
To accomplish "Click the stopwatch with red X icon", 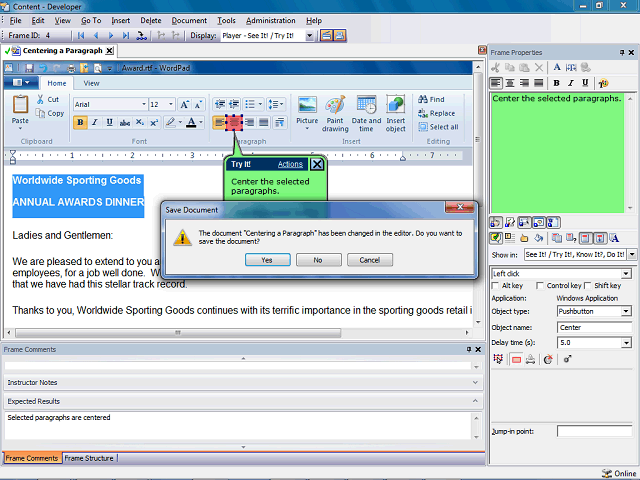I will tap(548, 359).
